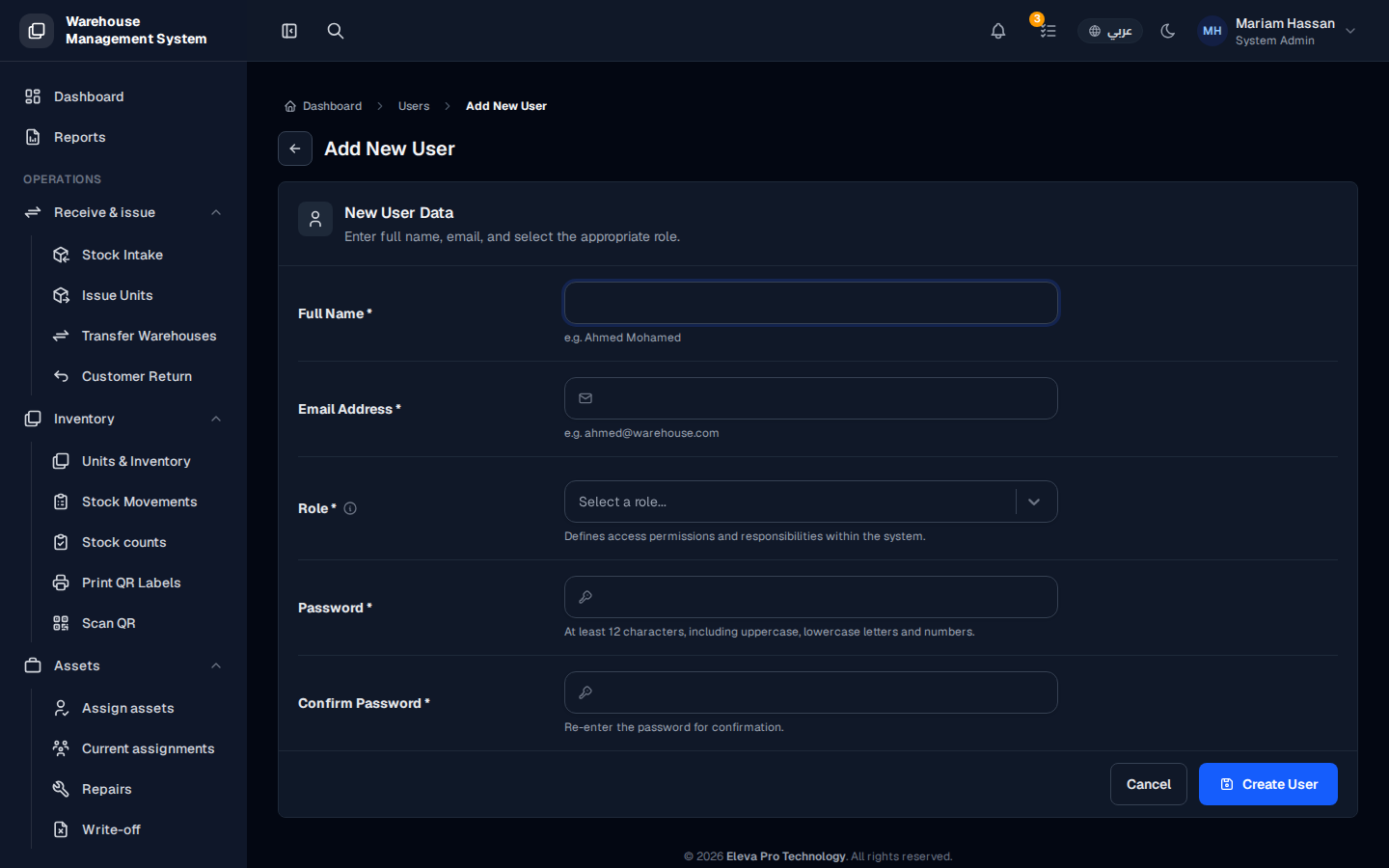Open Stock Movements page
Viewport: 1389px width, 868px height.
pos(138,502)
